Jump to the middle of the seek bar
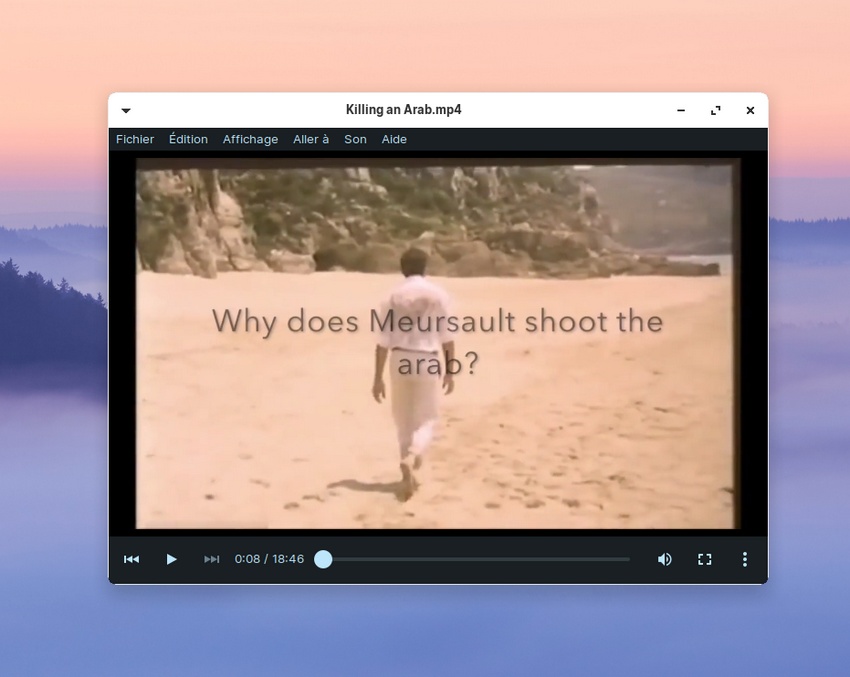The width and height of the screenshot is (850, 677). (476, 559)
